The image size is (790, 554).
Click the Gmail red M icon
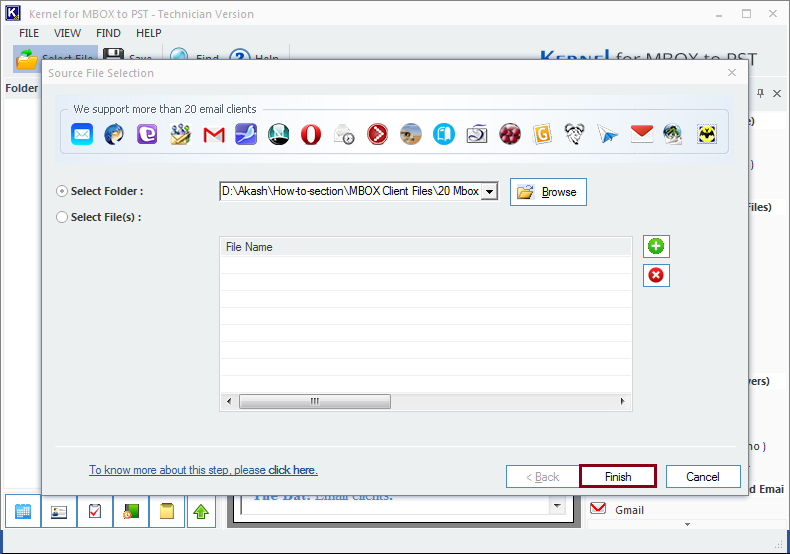214,134
